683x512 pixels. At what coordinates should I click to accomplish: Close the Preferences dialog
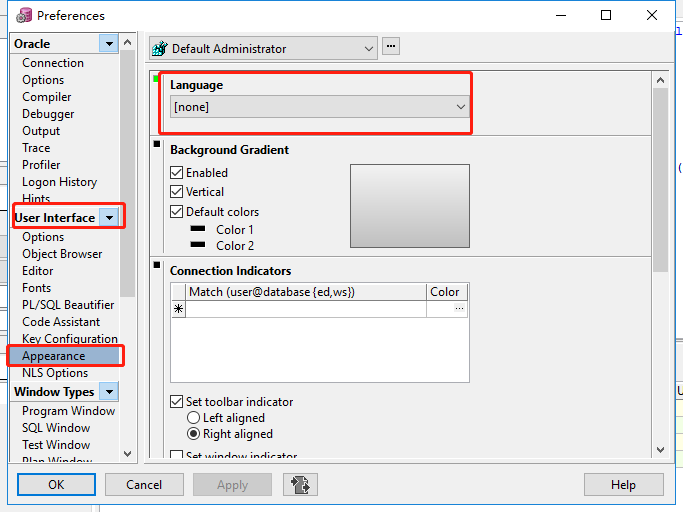point(652,15)
